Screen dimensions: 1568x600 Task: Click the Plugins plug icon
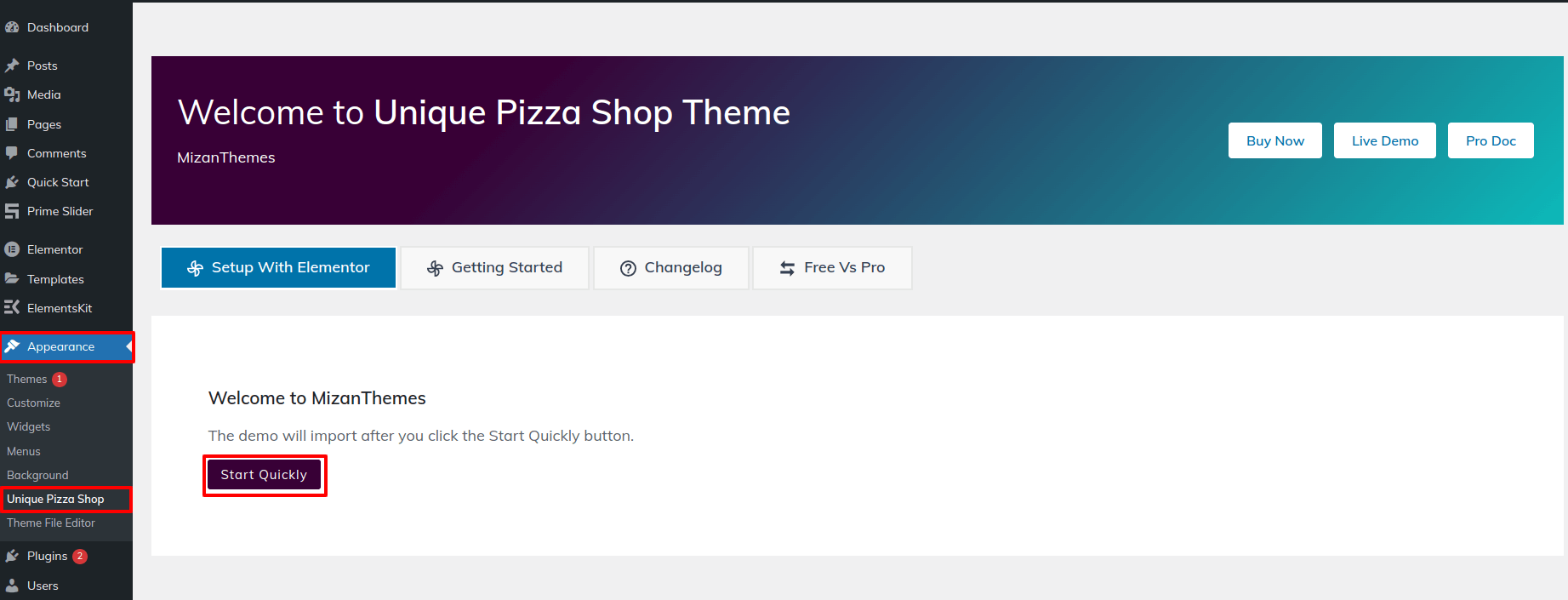pos(12,556)
